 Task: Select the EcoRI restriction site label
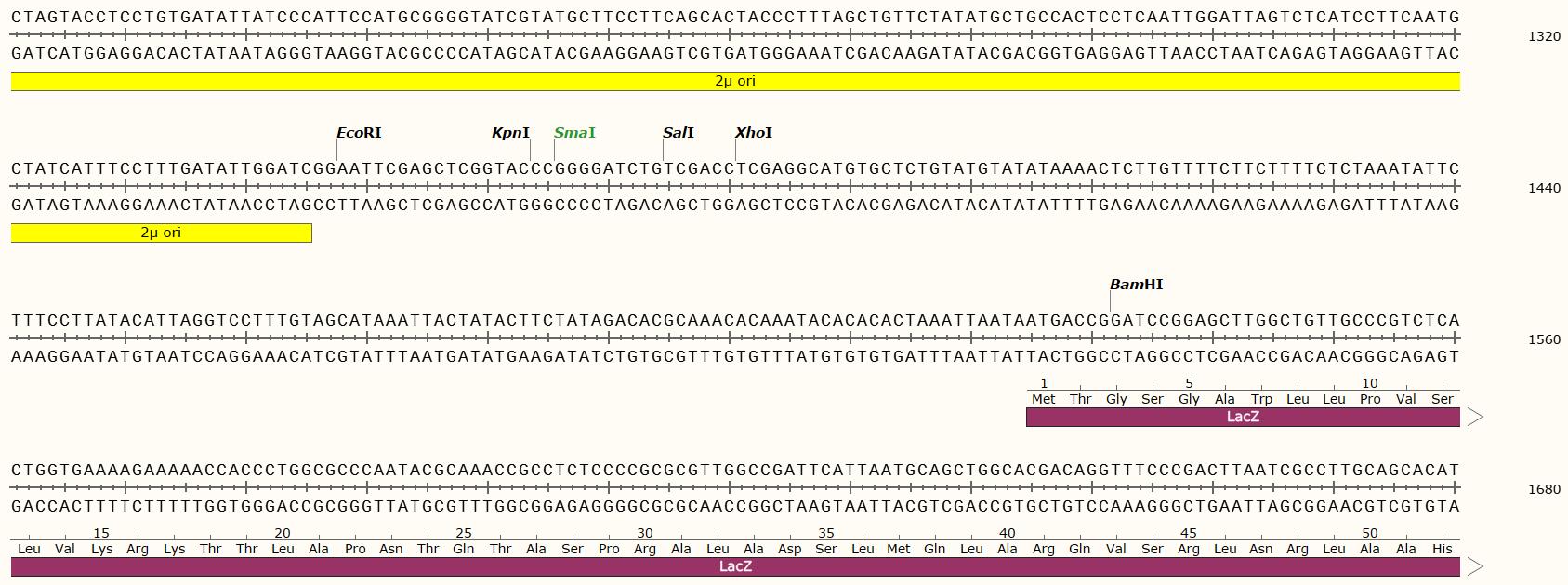coord(359,133)
